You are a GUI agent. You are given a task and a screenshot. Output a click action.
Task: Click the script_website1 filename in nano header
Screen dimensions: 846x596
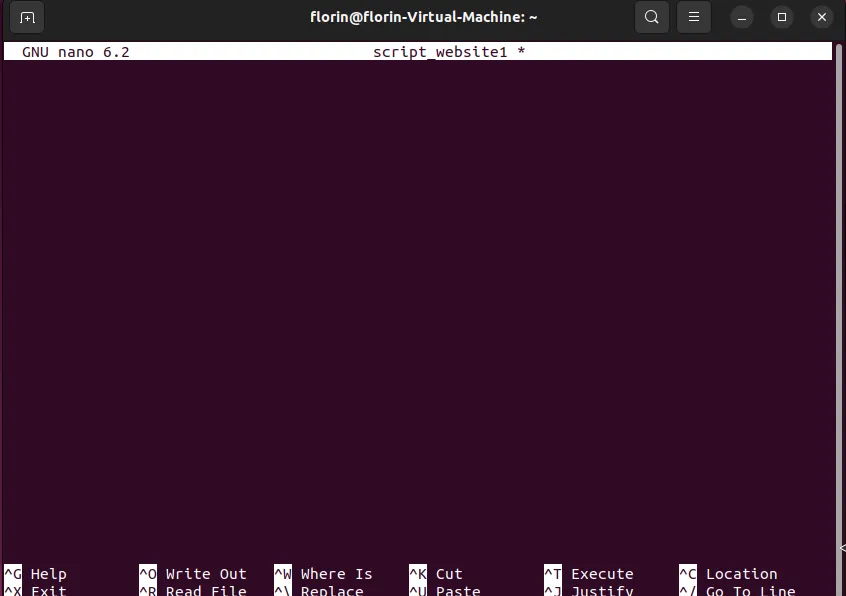click(x=440, y=52)
